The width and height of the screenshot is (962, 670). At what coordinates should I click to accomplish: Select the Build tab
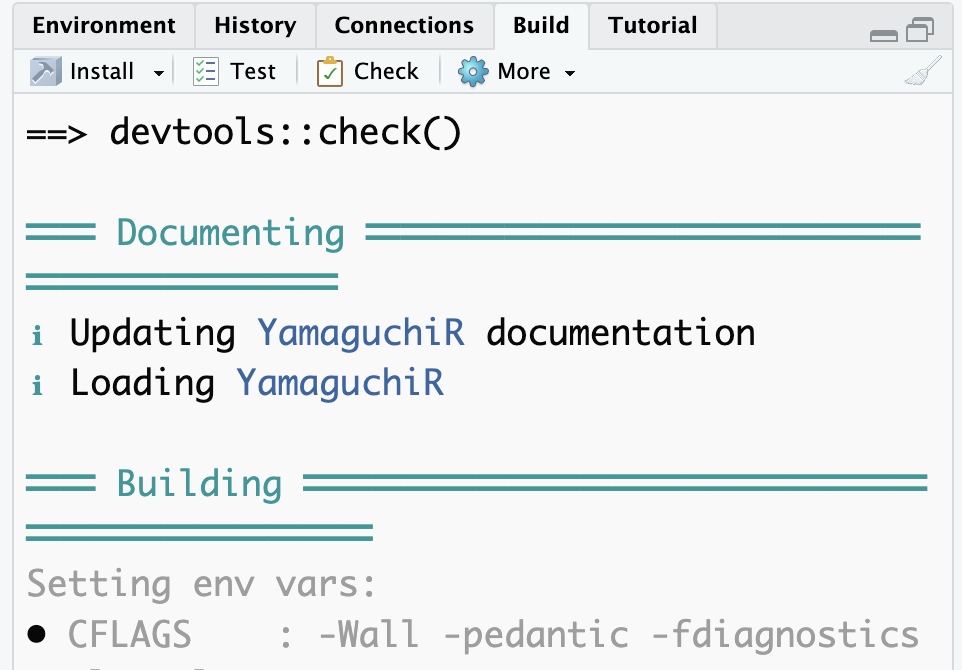click(x=541, y=25)
